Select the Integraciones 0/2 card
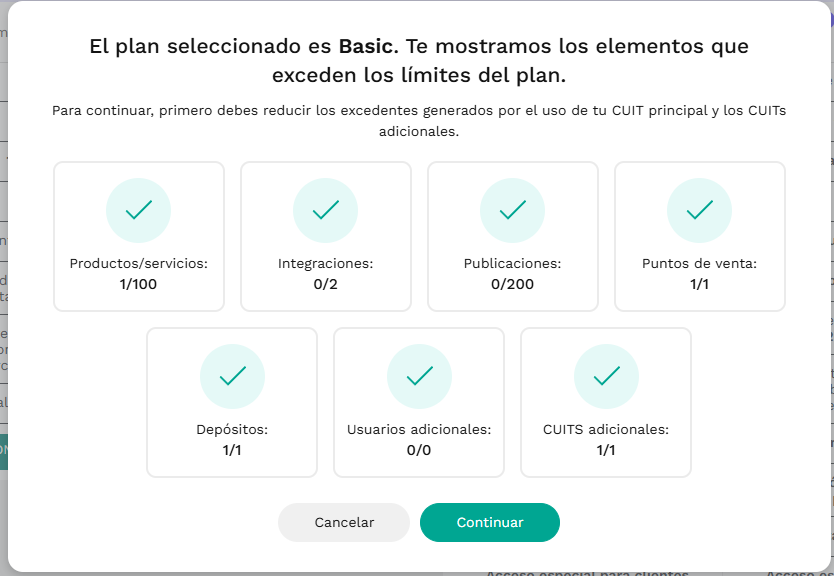This screenshot has width=834, height=576. pyautogui.click(x=326, y=236)
